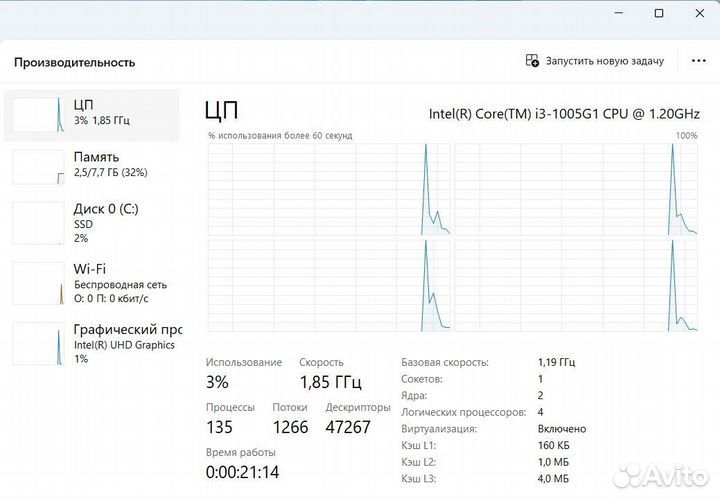Click the Intel(R) Core(TM) i3-1005G1 CPU name

click(564, 113)
